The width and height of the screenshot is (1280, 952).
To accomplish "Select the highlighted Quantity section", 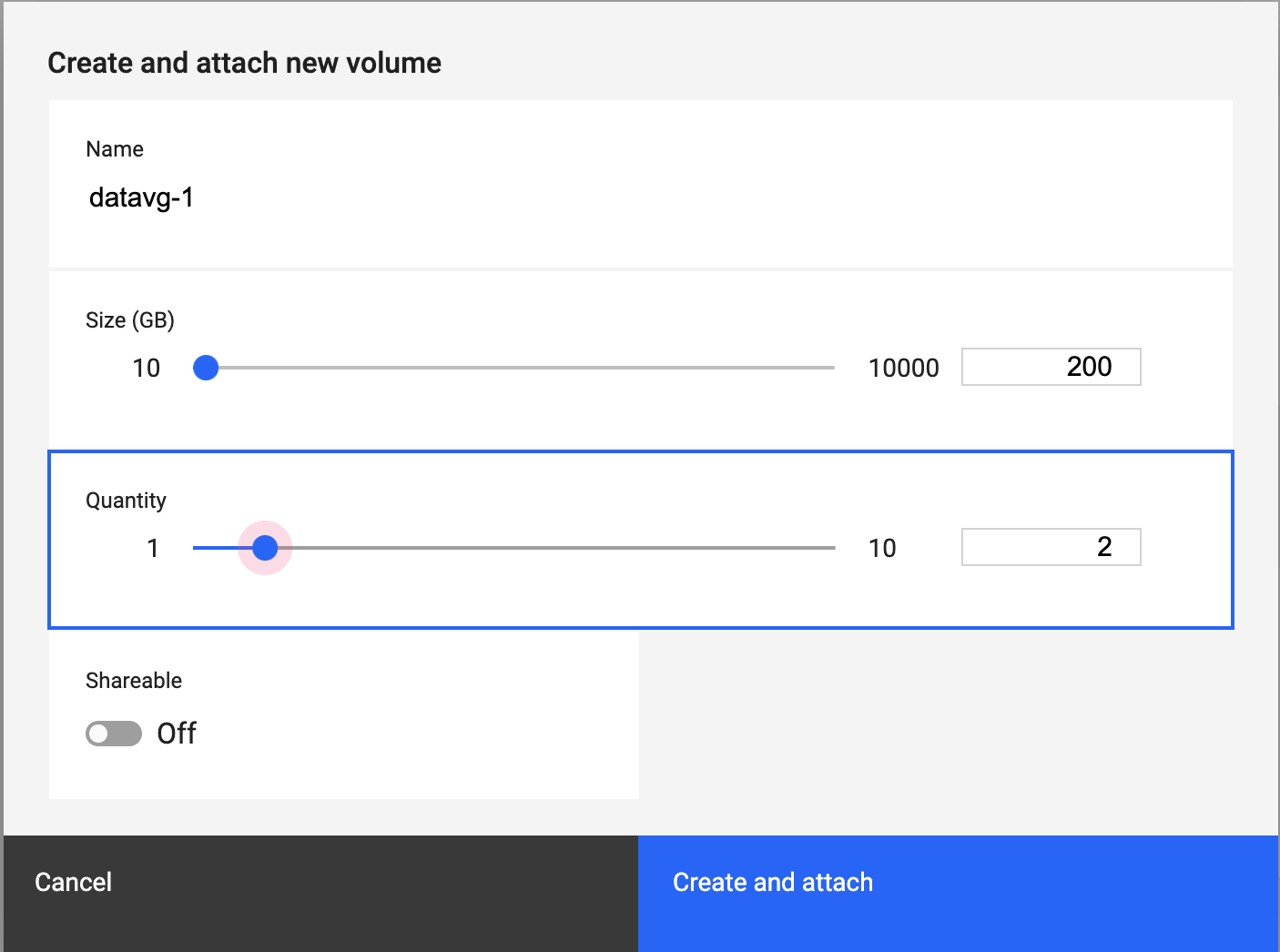I will [641, 540].
